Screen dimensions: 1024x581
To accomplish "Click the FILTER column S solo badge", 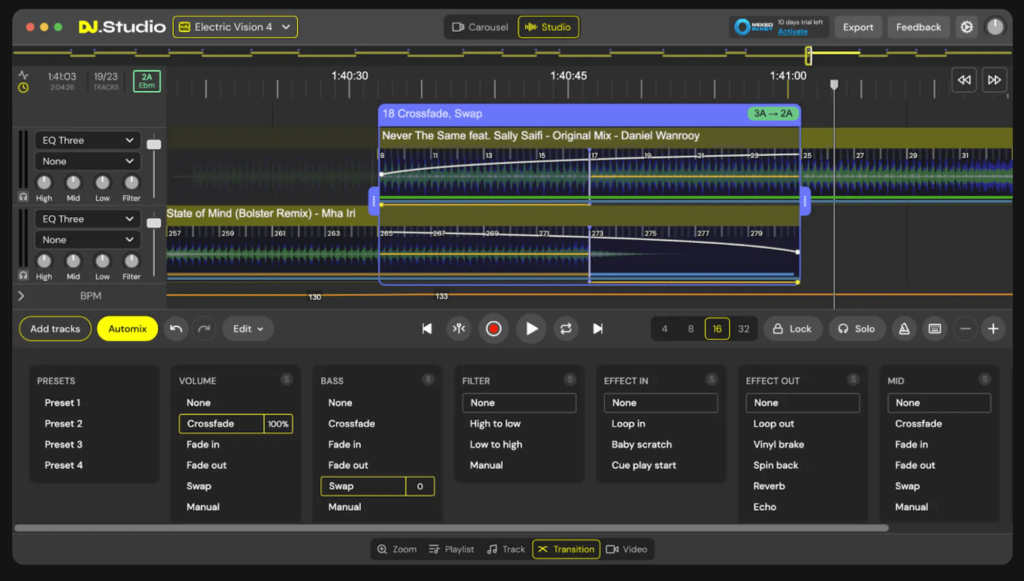I will 569,379.
